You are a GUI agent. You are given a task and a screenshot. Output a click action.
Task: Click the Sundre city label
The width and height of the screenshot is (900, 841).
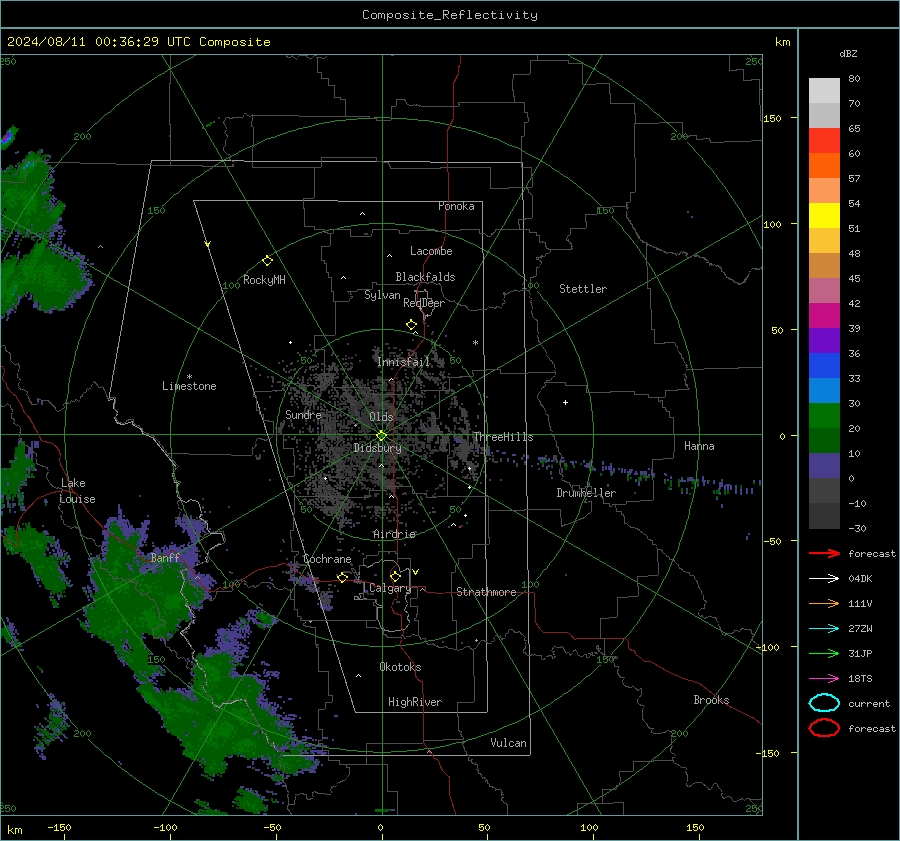[303, 414]
